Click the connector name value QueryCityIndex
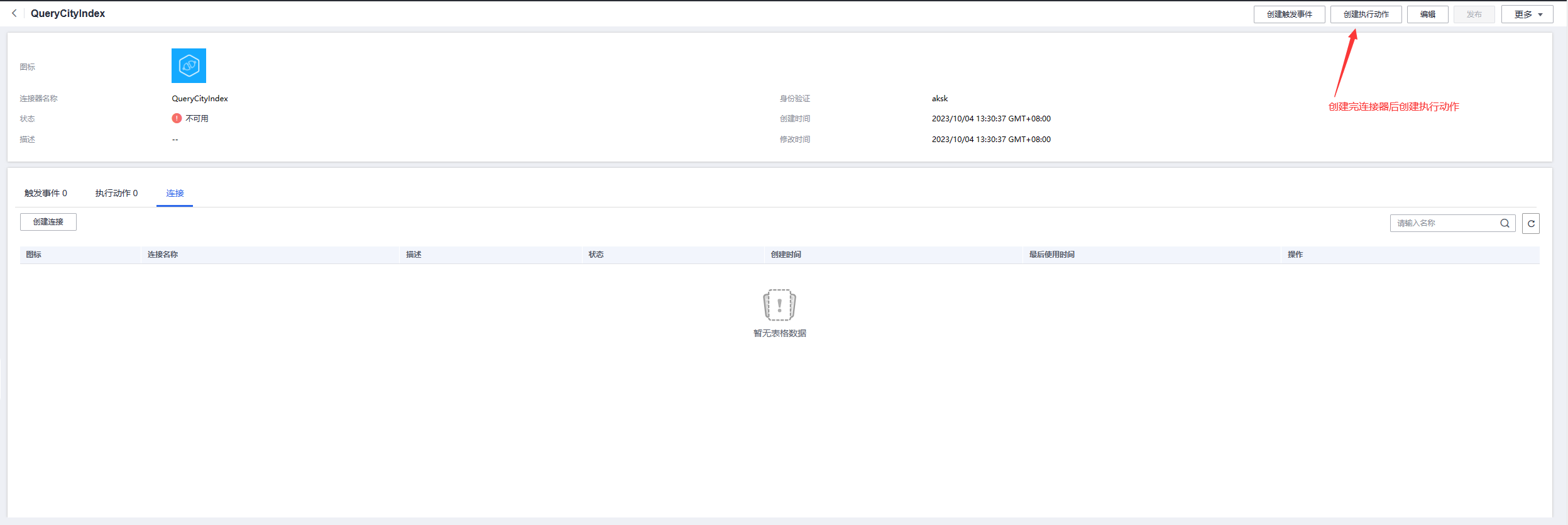Screen dimensions: 1568x525 (x=200, y=99)
